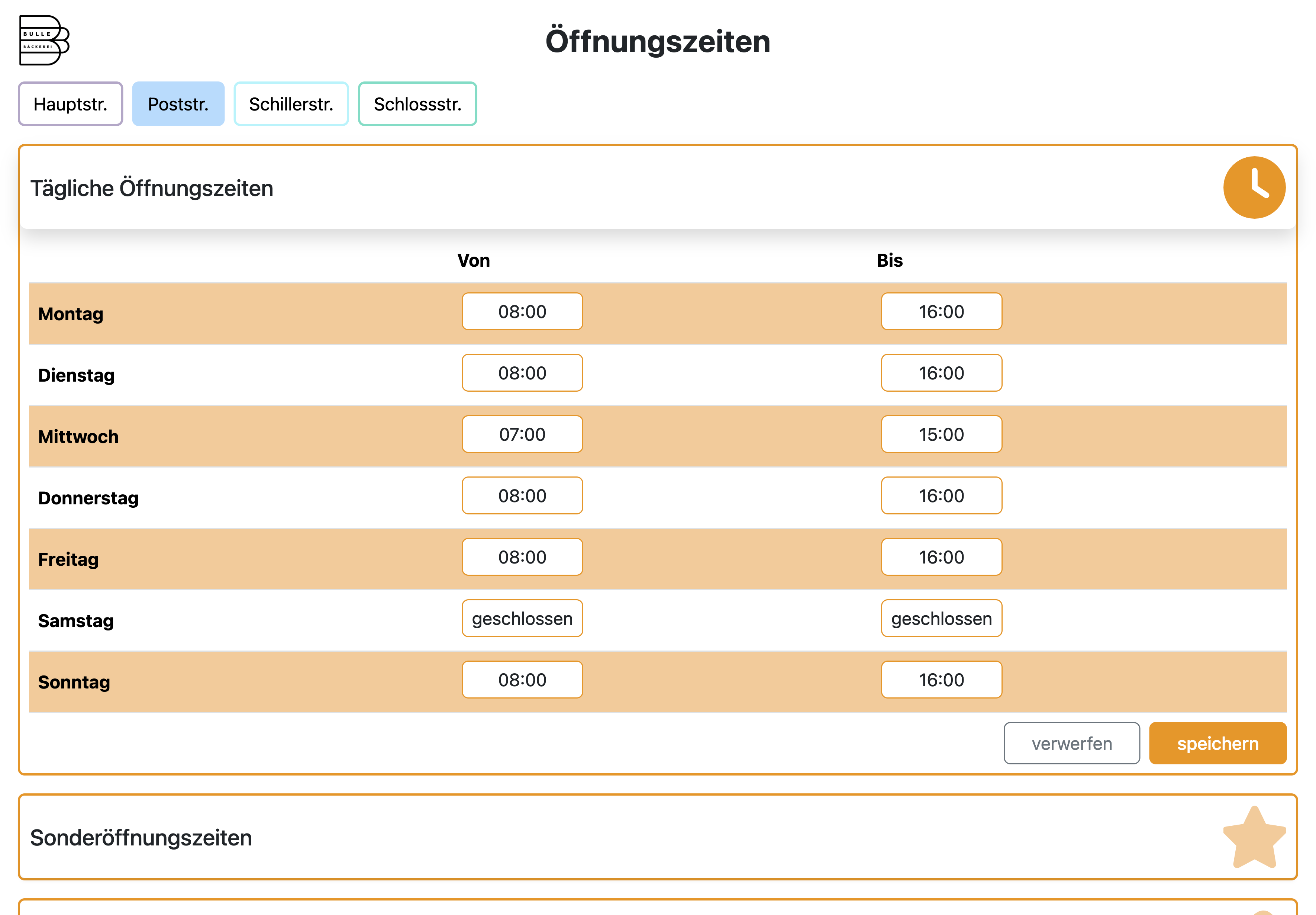Image resolution: width=1316 pixels, height=915 pixels.
Task: Click the Bis column header
Action: [x=889, y=260]
